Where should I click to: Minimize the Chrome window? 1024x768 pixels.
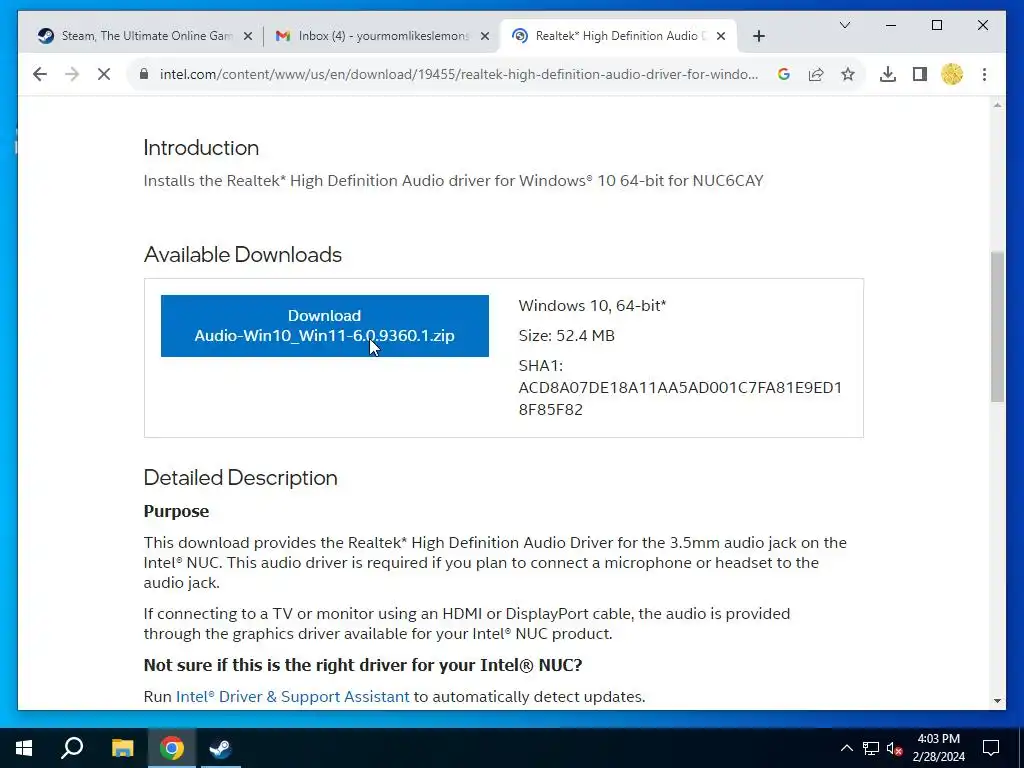tap(891, 25)
